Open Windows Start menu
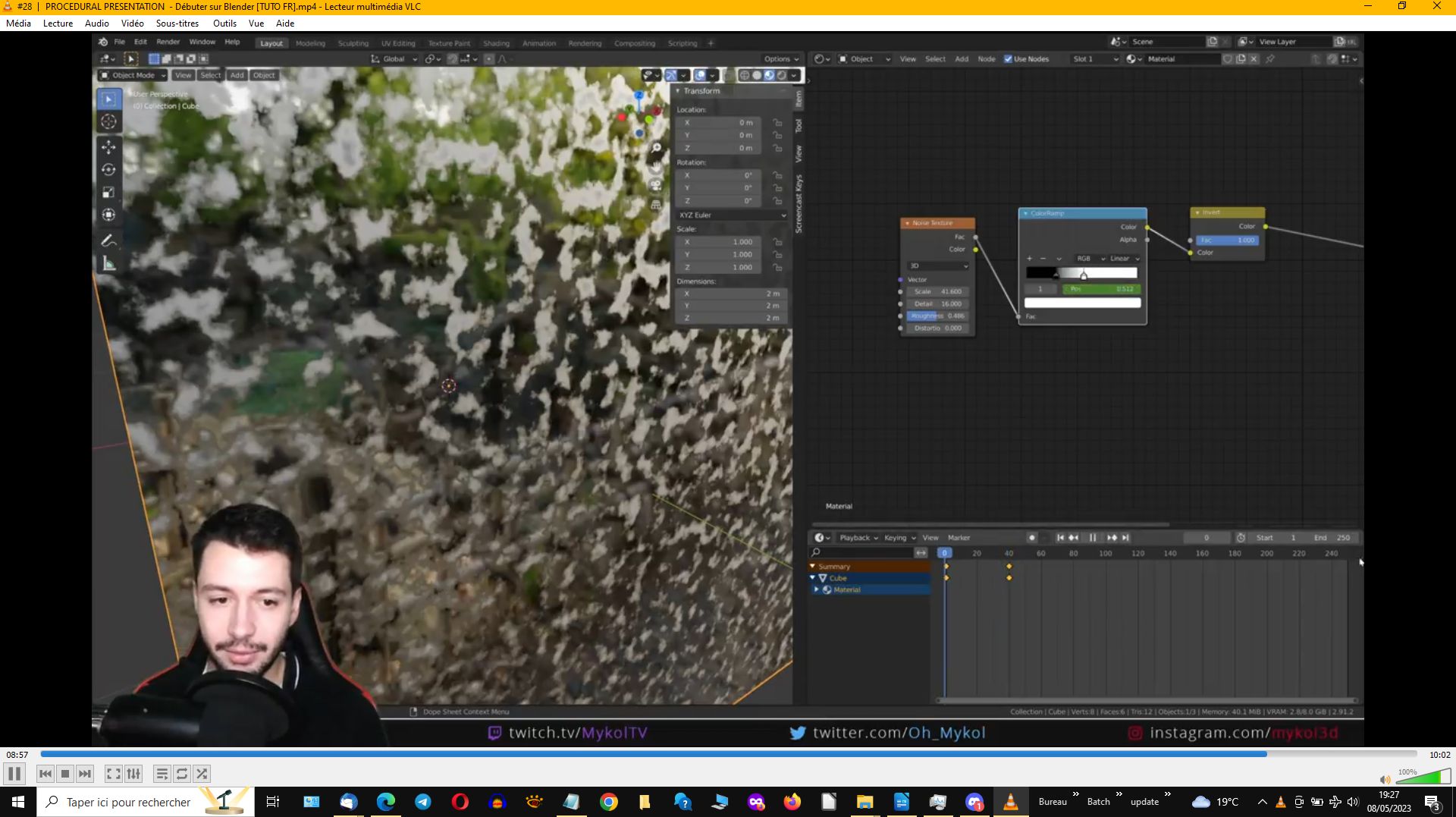 pyautogui.click(x=18, y=802)
